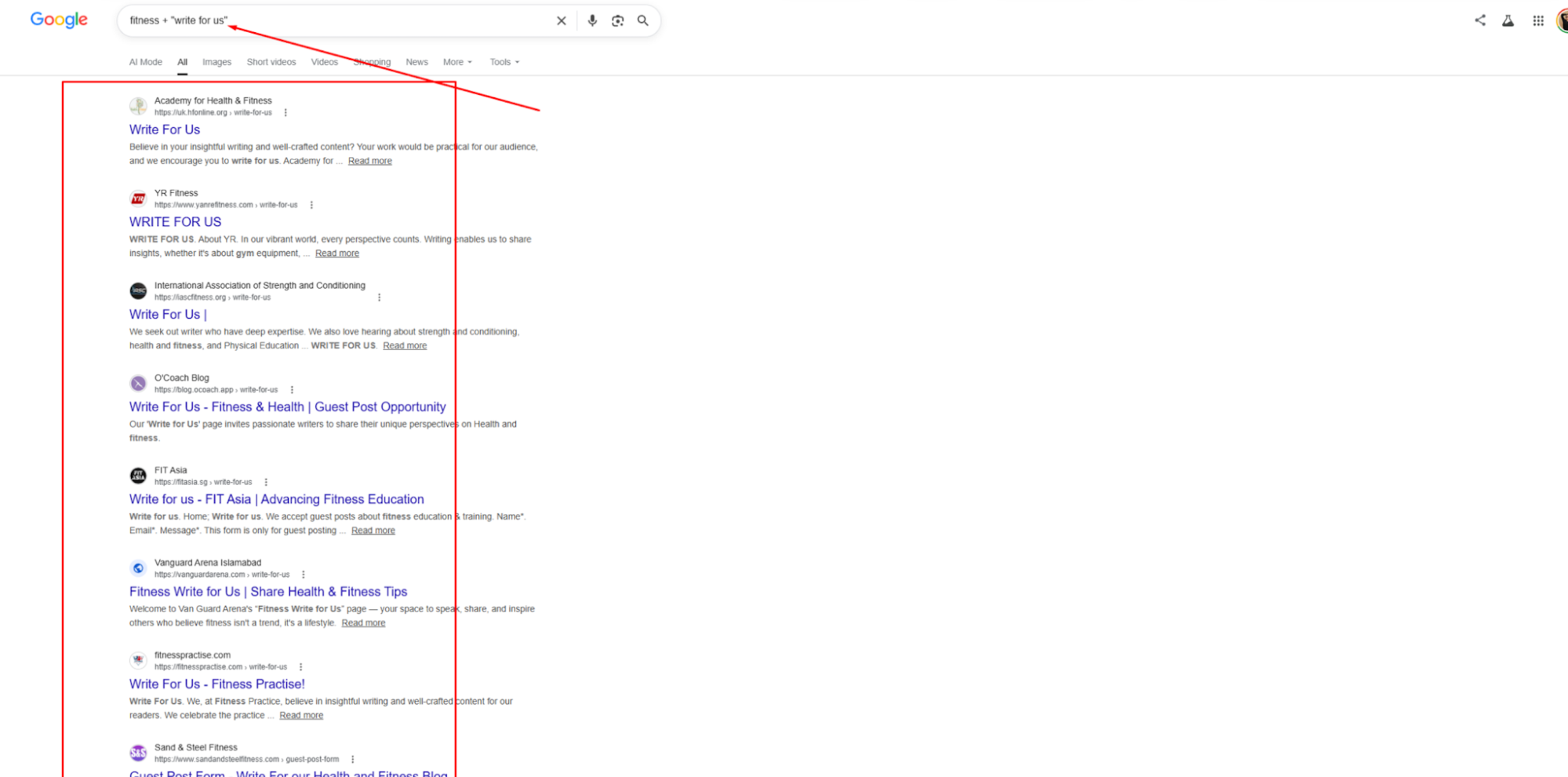Open Google Lens image search
The width and height of the screenshot is (1568, 777).
coord(617,21)
